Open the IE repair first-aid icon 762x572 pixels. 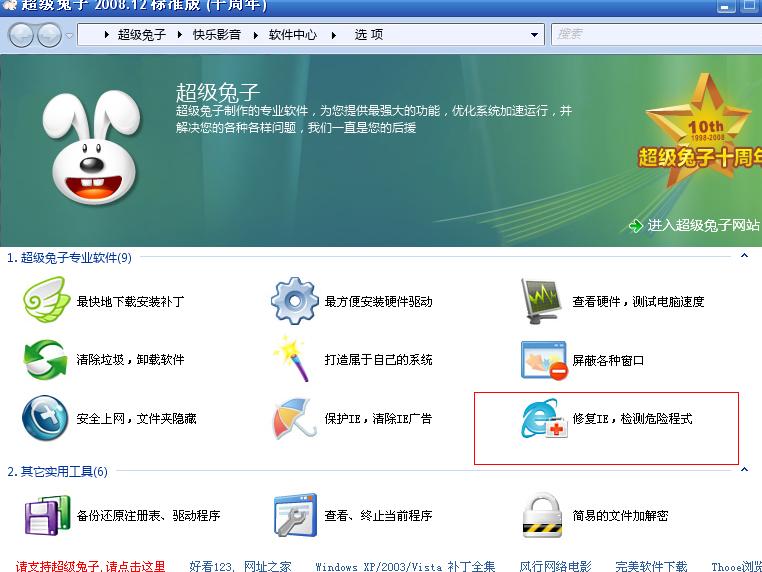click(544, 418)
